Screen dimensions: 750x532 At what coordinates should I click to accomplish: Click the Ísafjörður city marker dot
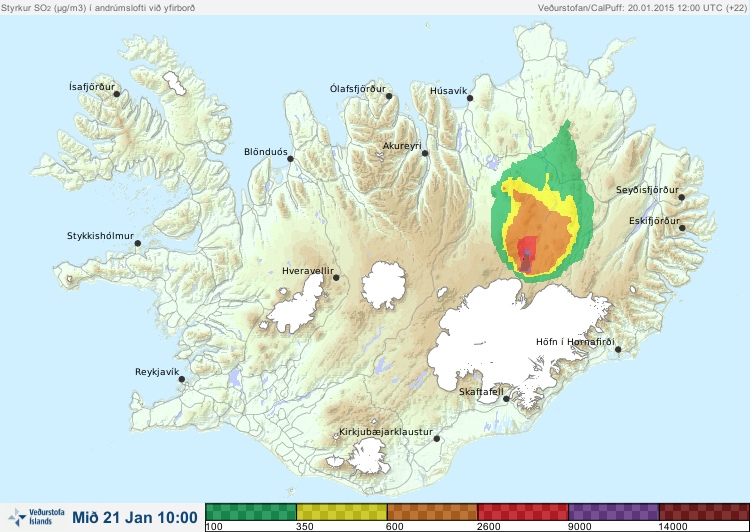116,94
